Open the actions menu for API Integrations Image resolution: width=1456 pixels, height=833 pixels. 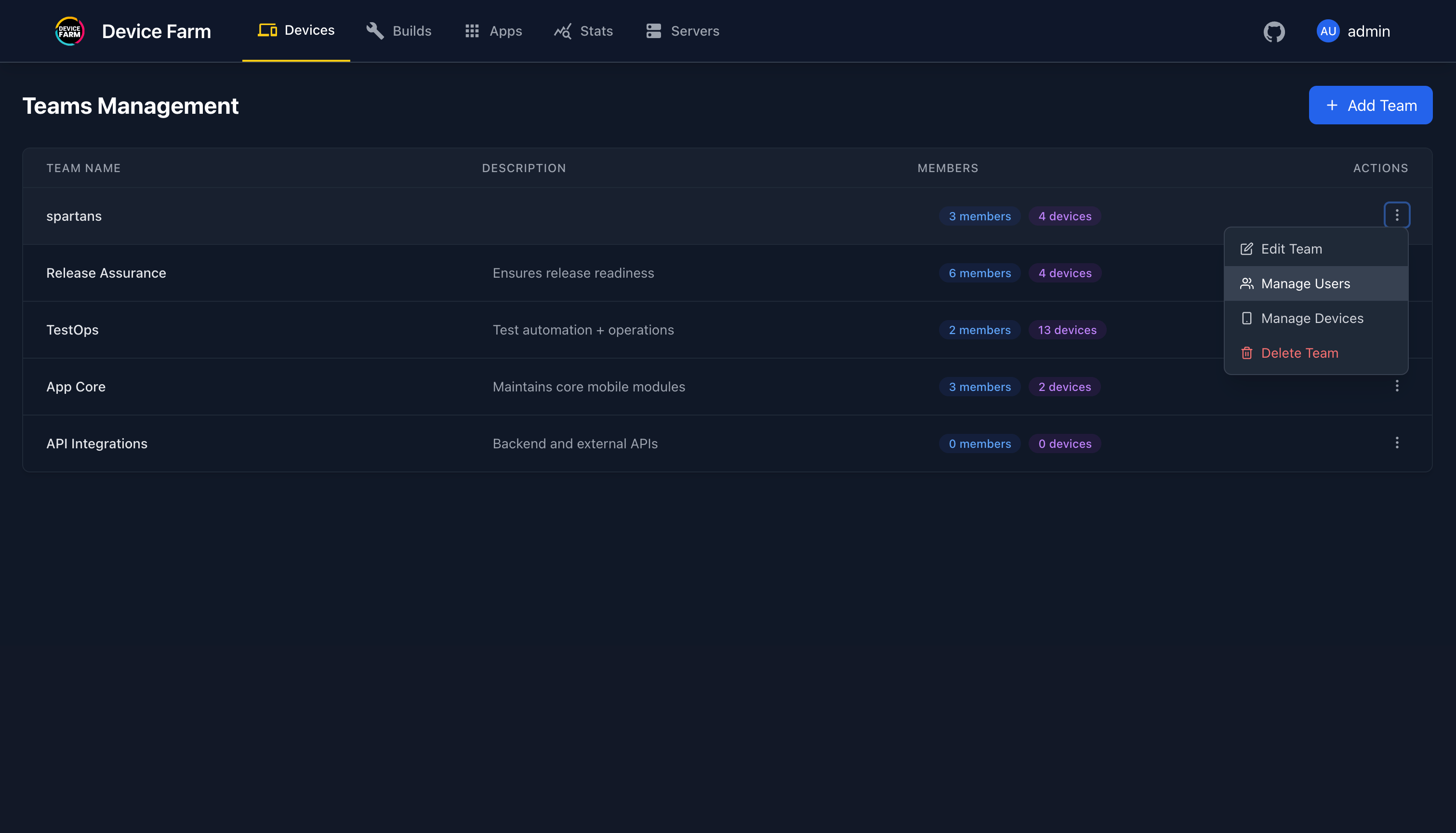click(x=1397, y=443)
